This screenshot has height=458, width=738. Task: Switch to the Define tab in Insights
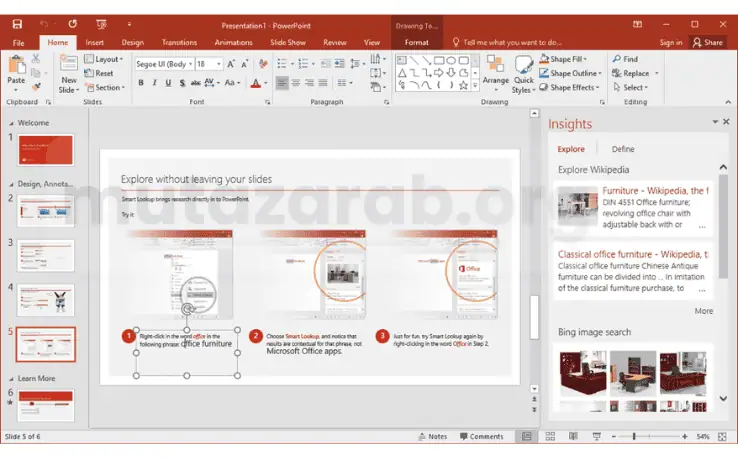tap(623, 149)
